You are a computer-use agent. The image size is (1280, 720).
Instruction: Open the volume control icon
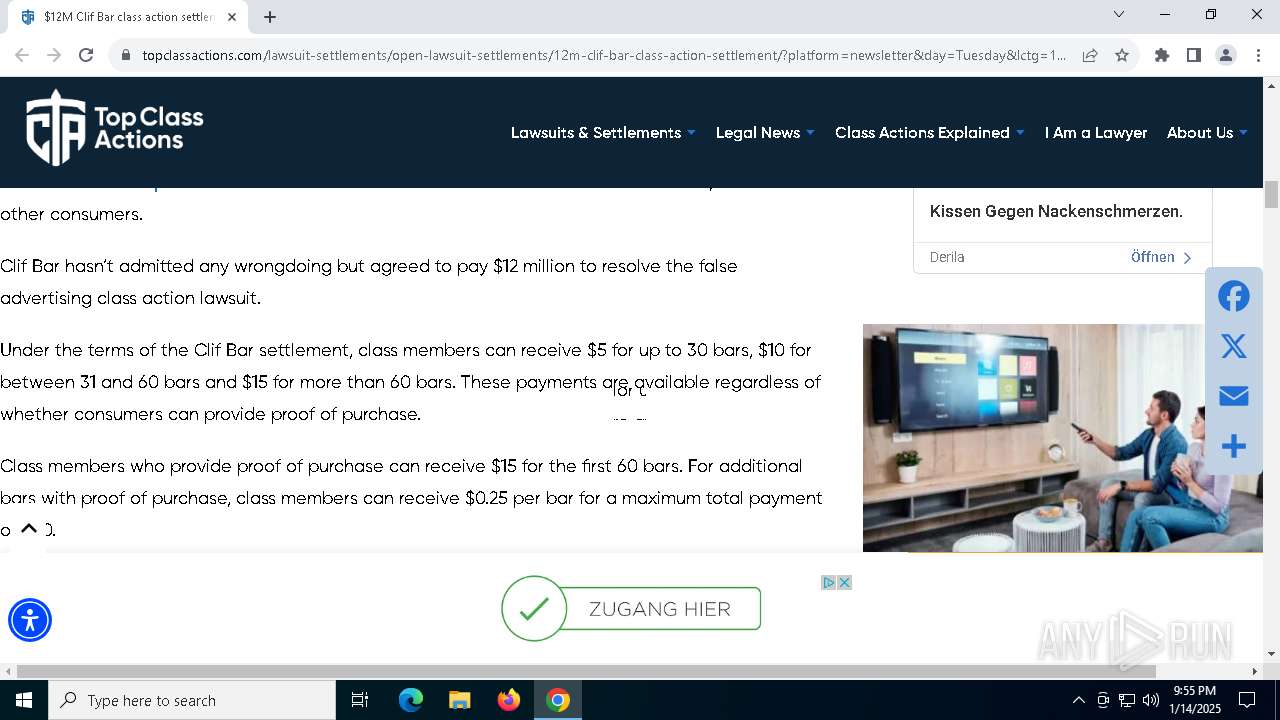1151,700
